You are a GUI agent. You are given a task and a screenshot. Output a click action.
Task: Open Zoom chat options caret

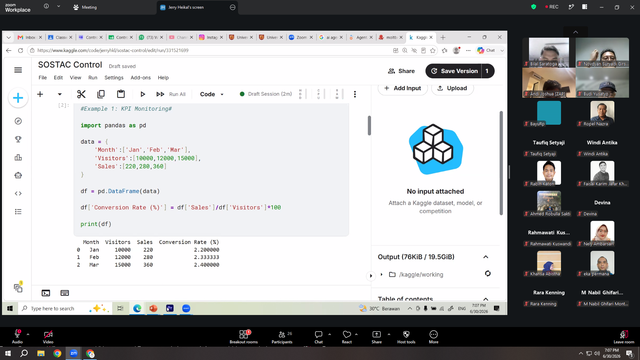329,334
